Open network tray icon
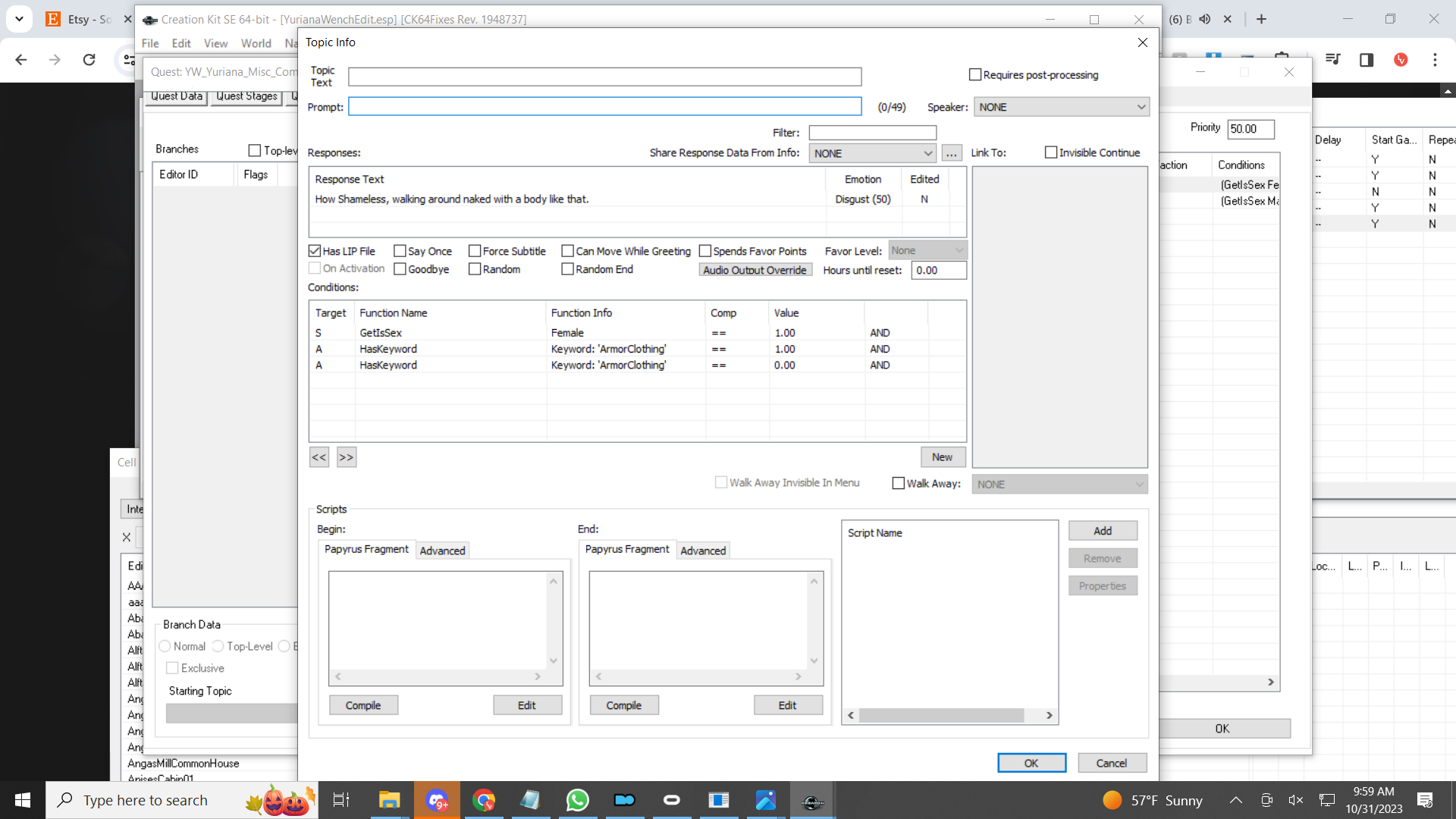Screen dimensions: 1456x819 pyautogui.click(x=1327, y=800)
